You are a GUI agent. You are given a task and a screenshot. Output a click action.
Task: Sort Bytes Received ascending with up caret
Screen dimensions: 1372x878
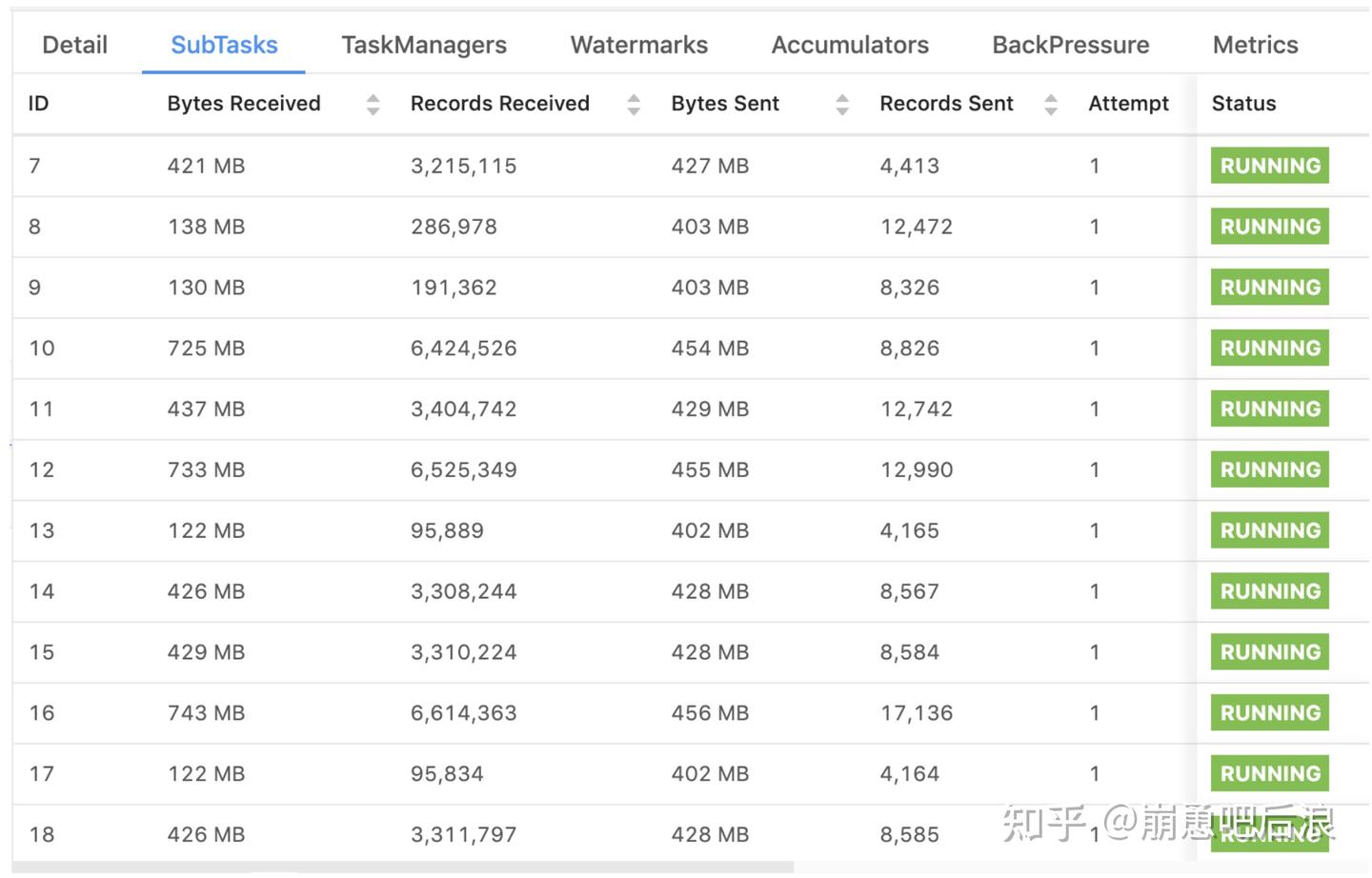[x=373, y=97]
